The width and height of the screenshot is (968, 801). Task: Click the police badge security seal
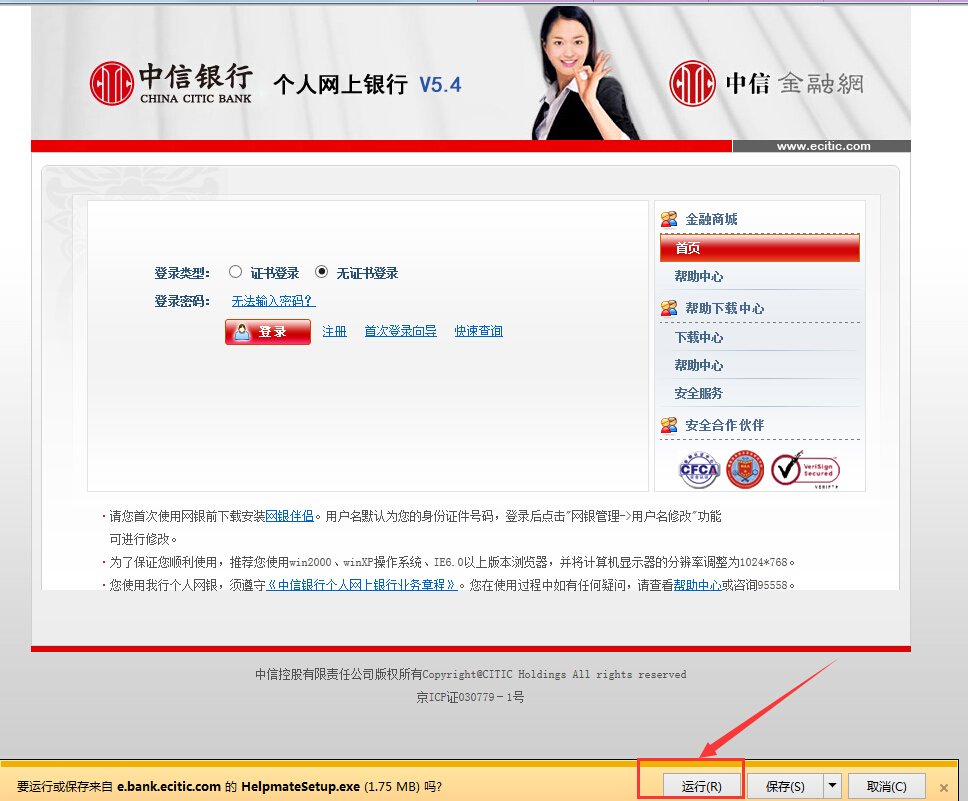coord(748,468)
